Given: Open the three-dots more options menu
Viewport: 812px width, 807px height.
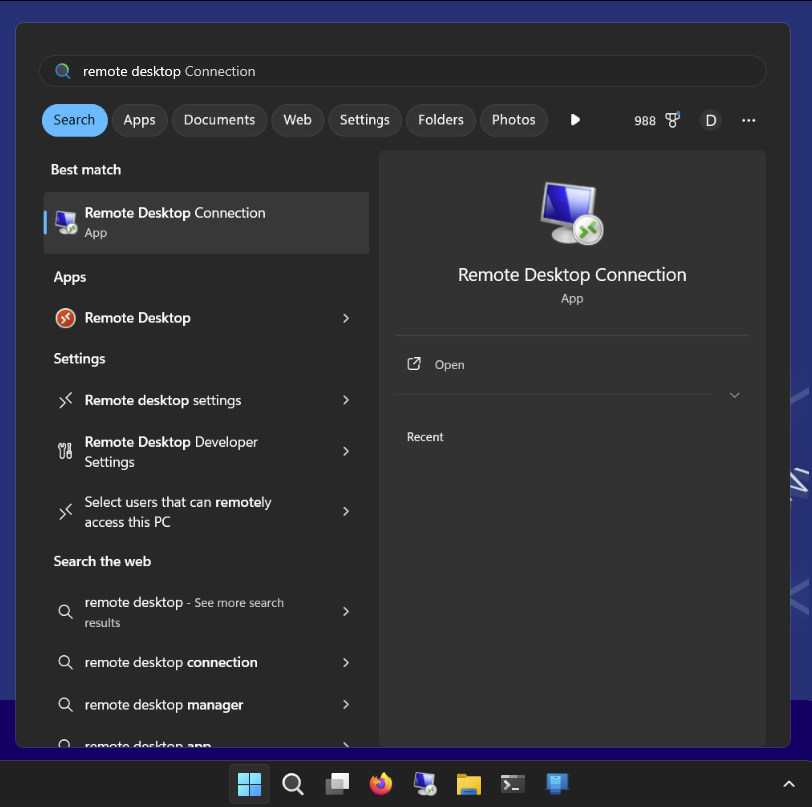Looking at the screenshot, I should click(x=748, y=120).
